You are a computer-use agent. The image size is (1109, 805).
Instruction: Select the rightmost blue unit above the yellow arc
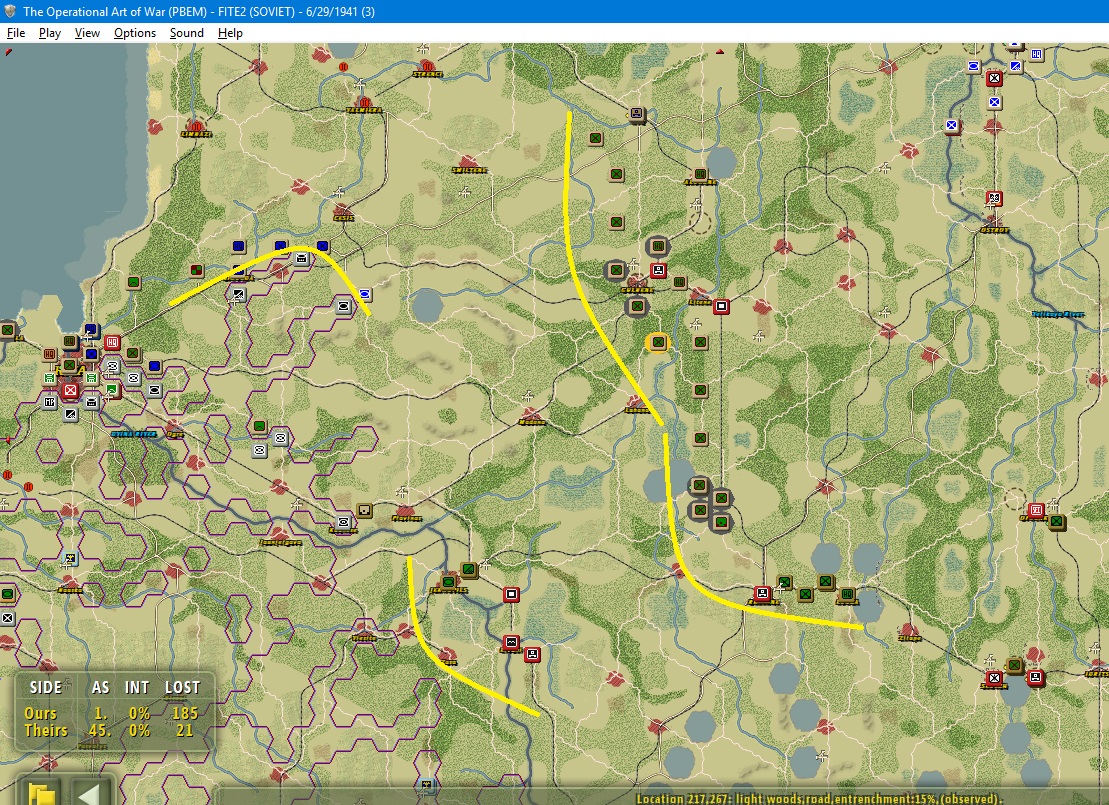(x=323, y=246)
